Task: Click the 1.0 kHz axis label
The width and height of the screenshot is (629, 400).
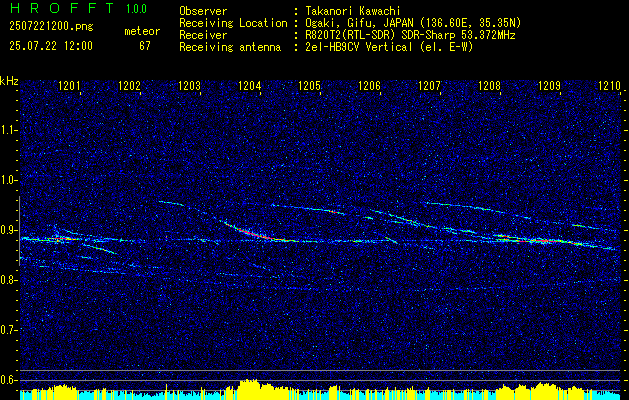Action: tap(7, 181)
